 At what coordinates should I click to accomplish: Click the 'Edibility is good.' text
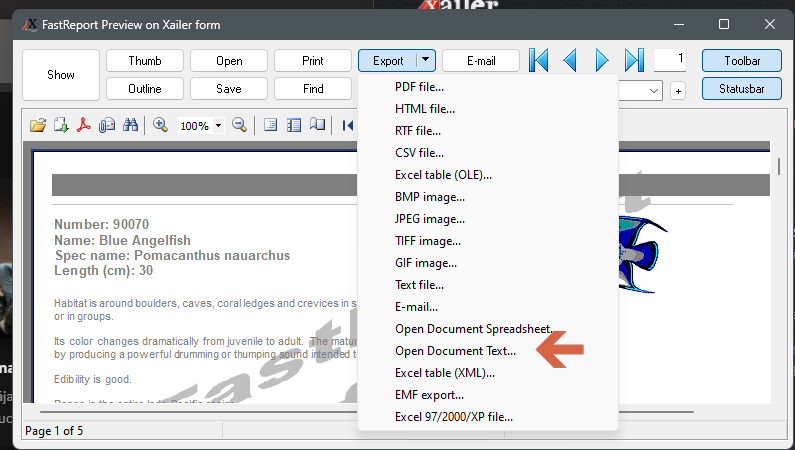(x=93, y=379)
